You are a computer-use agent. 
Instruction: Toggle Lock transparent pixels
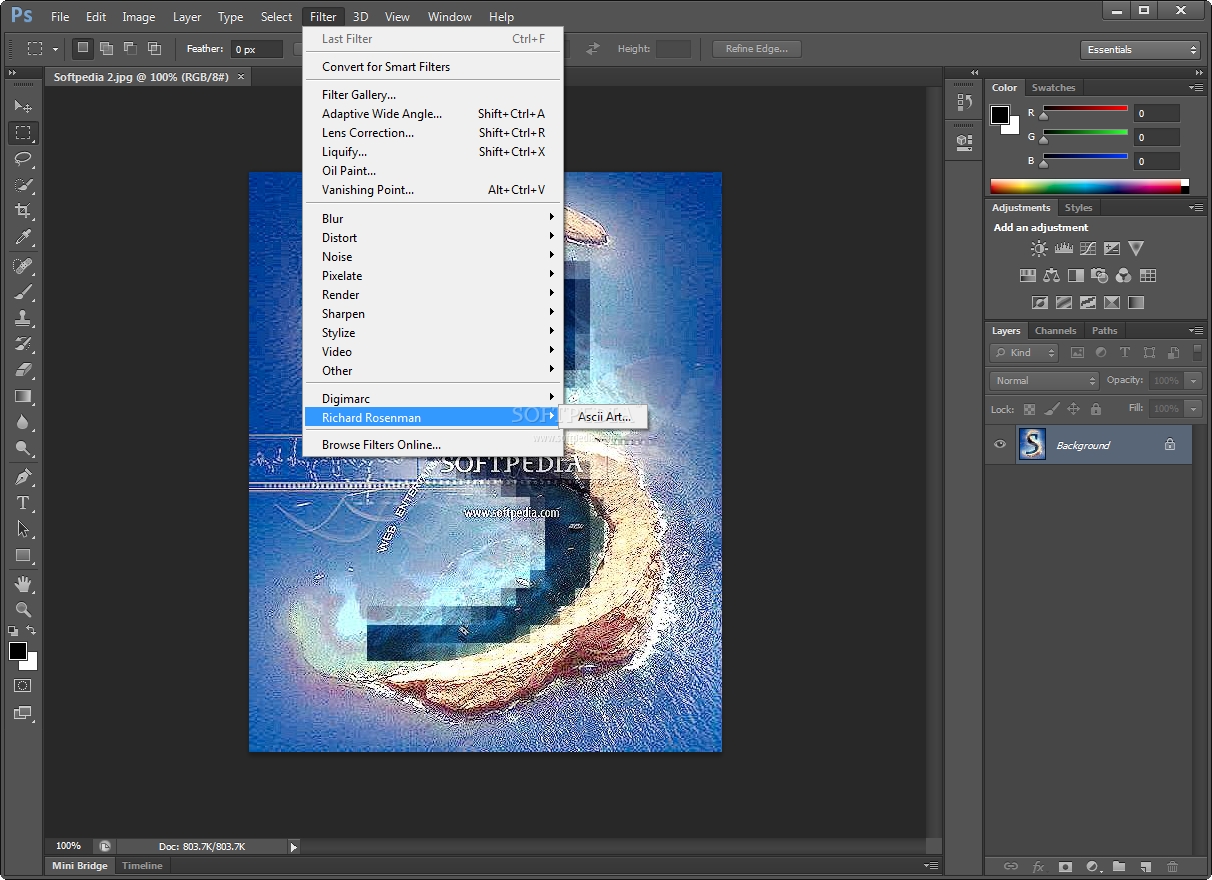point(1029,409)
